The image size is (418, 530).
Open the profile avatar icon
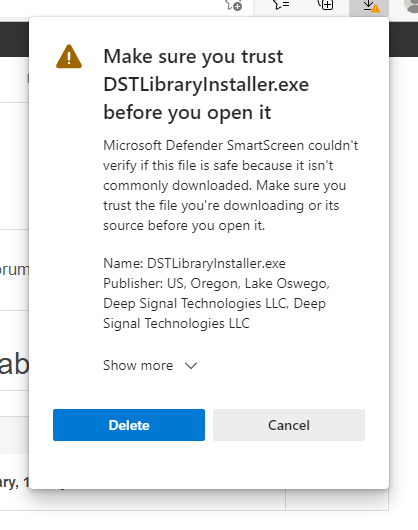point(411,6)
